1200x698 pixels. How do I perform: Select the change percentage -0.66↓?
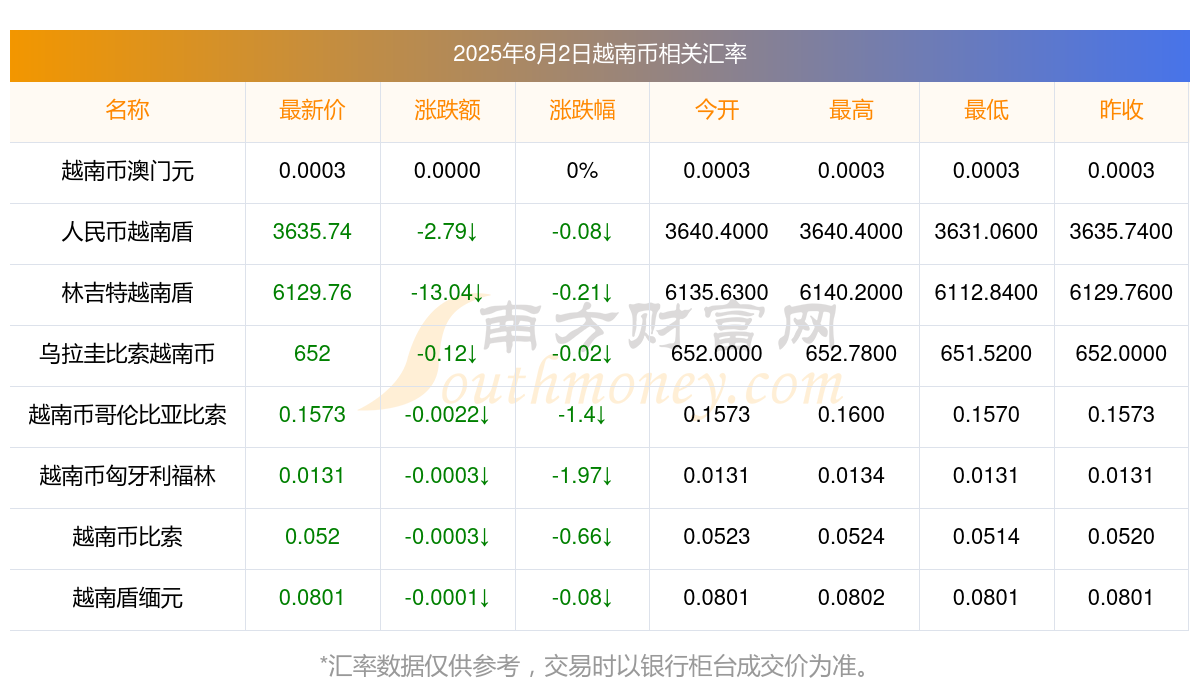582,537
